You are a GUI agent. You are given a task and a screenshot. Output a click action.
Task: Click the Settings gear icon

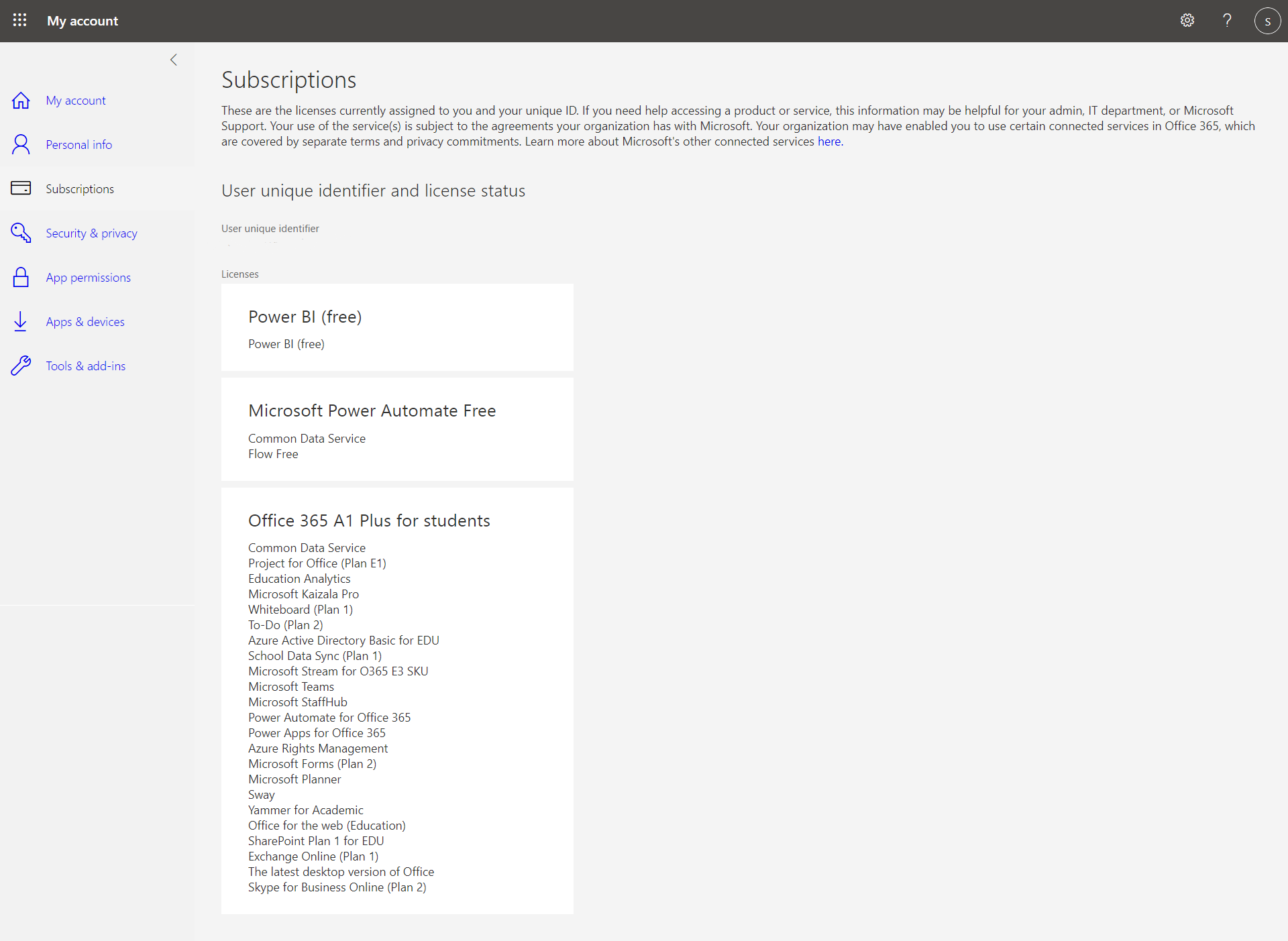1187,20
